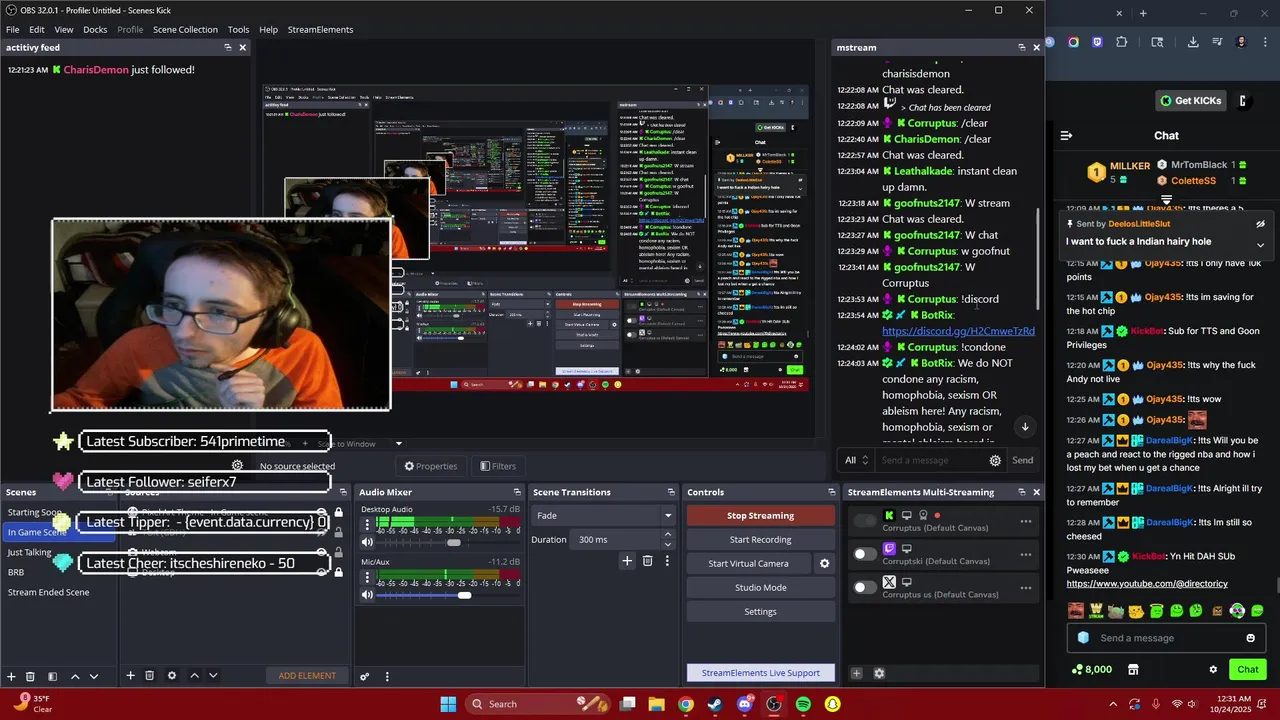Open Fade transition dropdown
Viewport: 1280px width, 720px height.
[603, 516]
